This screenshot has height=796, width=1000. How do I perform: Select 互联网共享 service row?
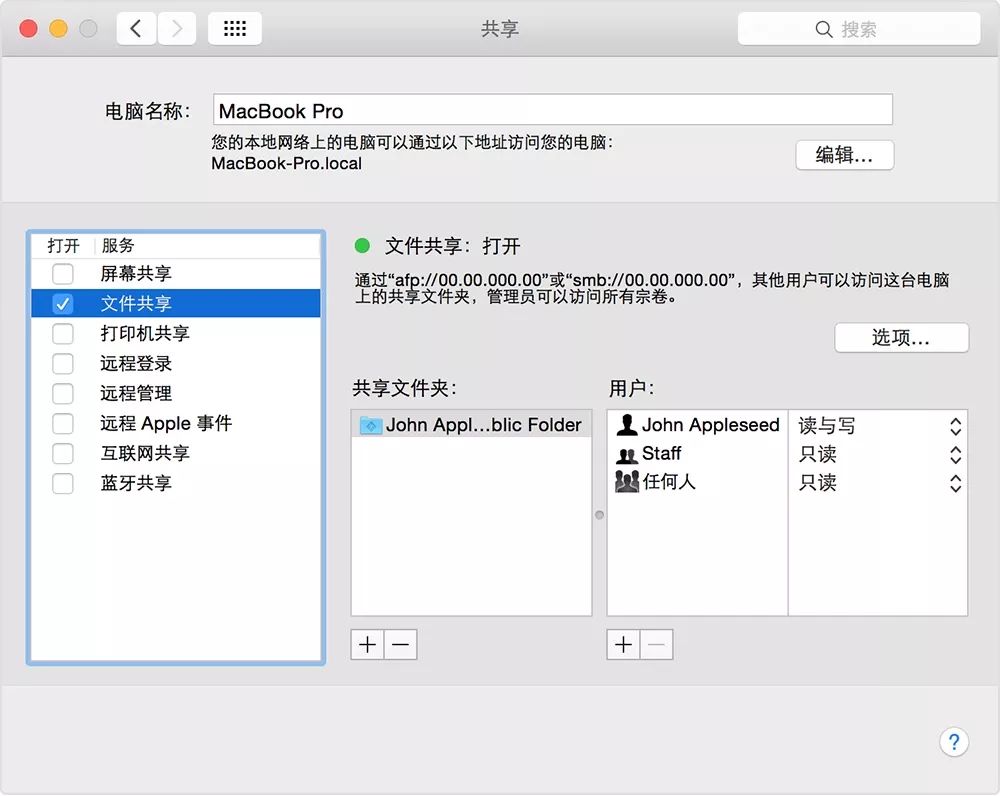(176, 453)
